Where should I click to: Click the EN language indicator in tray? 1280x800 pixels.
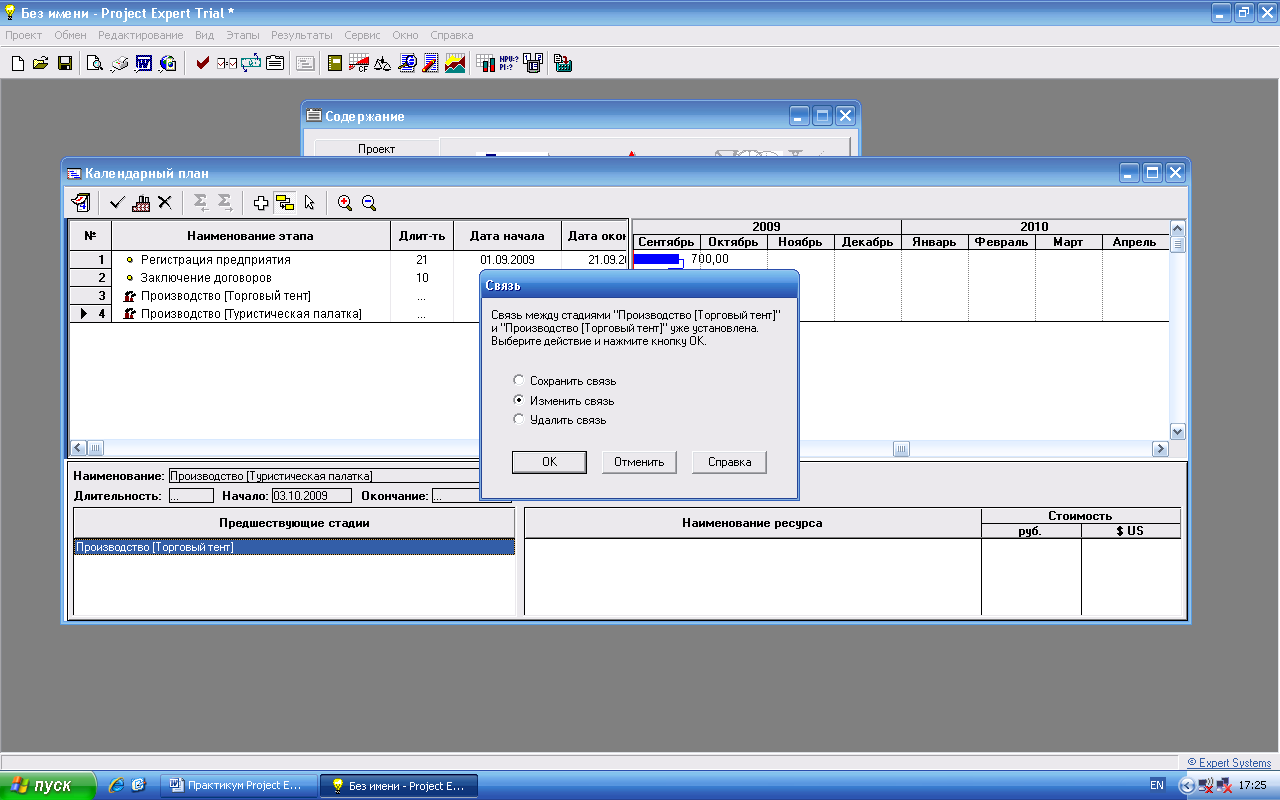click(x=1157, y=786)
